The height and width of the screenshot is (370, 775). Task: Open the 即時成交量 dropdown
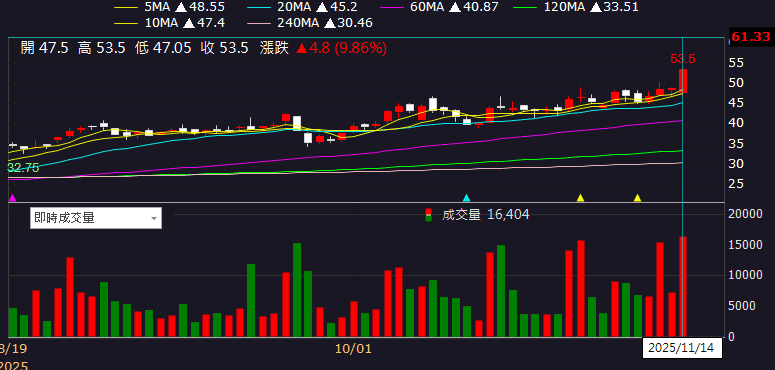click(95, 218)
